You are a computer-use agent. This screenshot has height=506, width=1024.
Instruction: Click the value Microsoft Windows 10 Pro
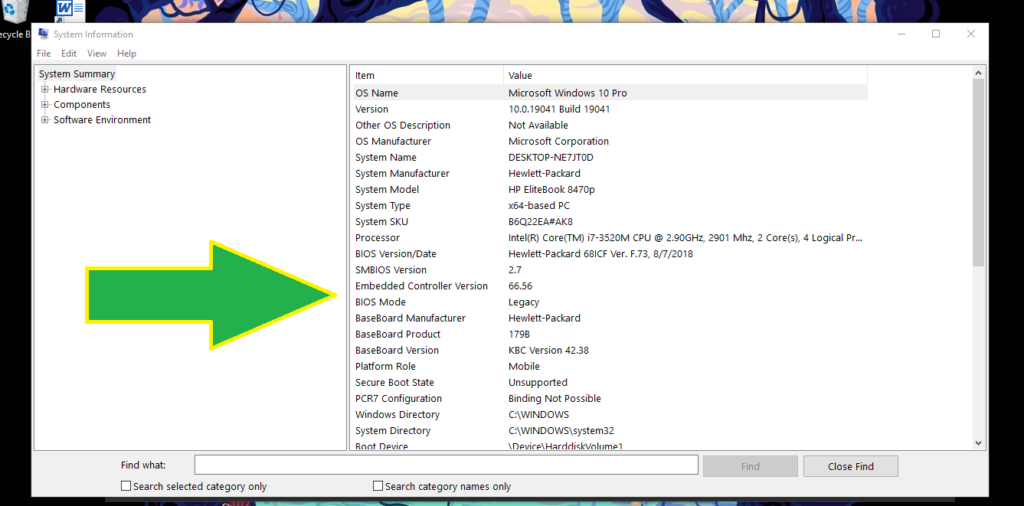click(568, 93)
